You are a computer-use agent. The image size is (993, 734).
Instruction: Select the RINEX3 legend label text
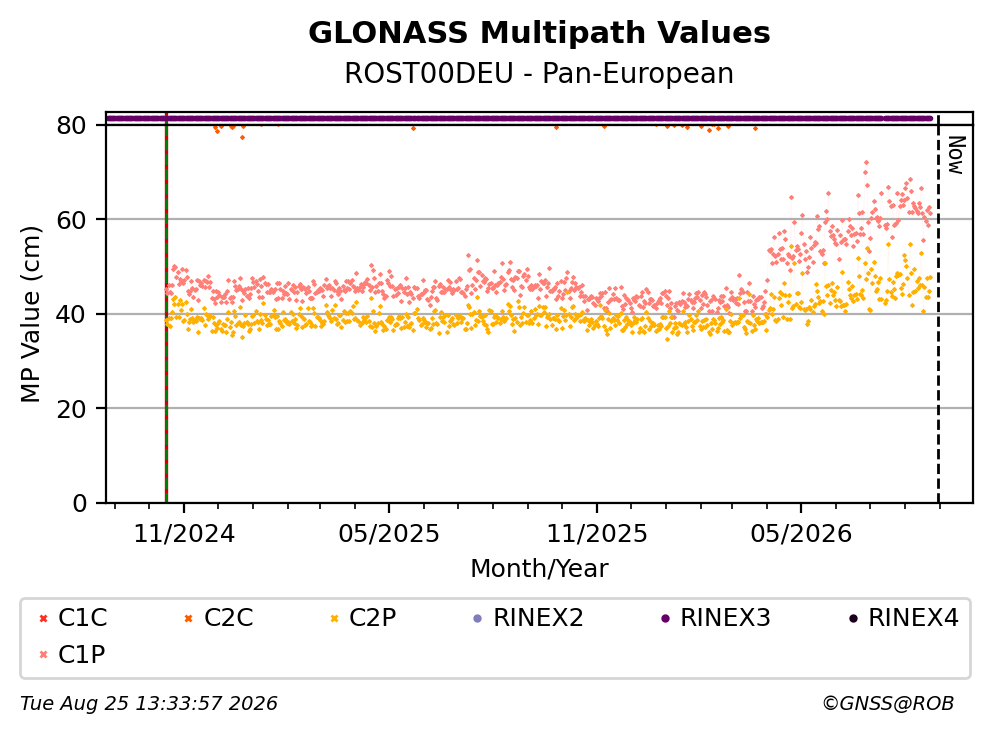tap(725, 617)
